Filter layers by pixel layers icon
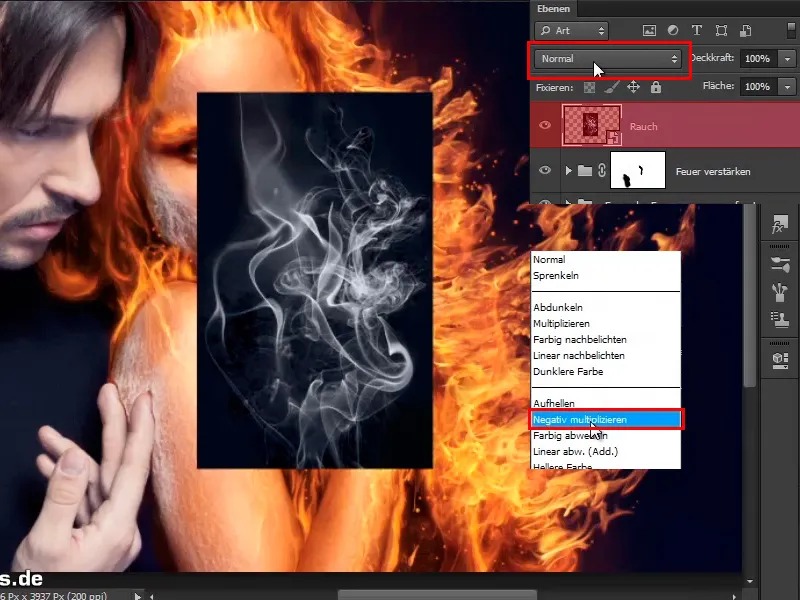This screenshot has width=800, height=600. point(649,31)
